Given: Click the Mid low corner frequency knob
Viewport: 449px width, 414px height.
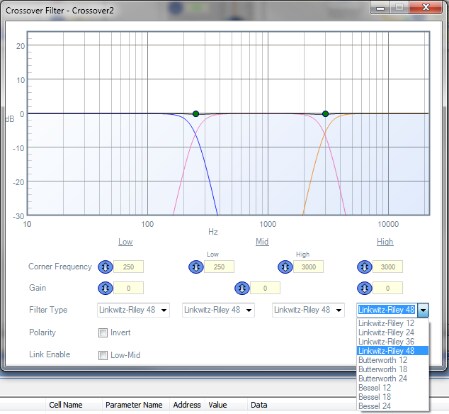Looking at the screenshot, I should coord(196,267).
